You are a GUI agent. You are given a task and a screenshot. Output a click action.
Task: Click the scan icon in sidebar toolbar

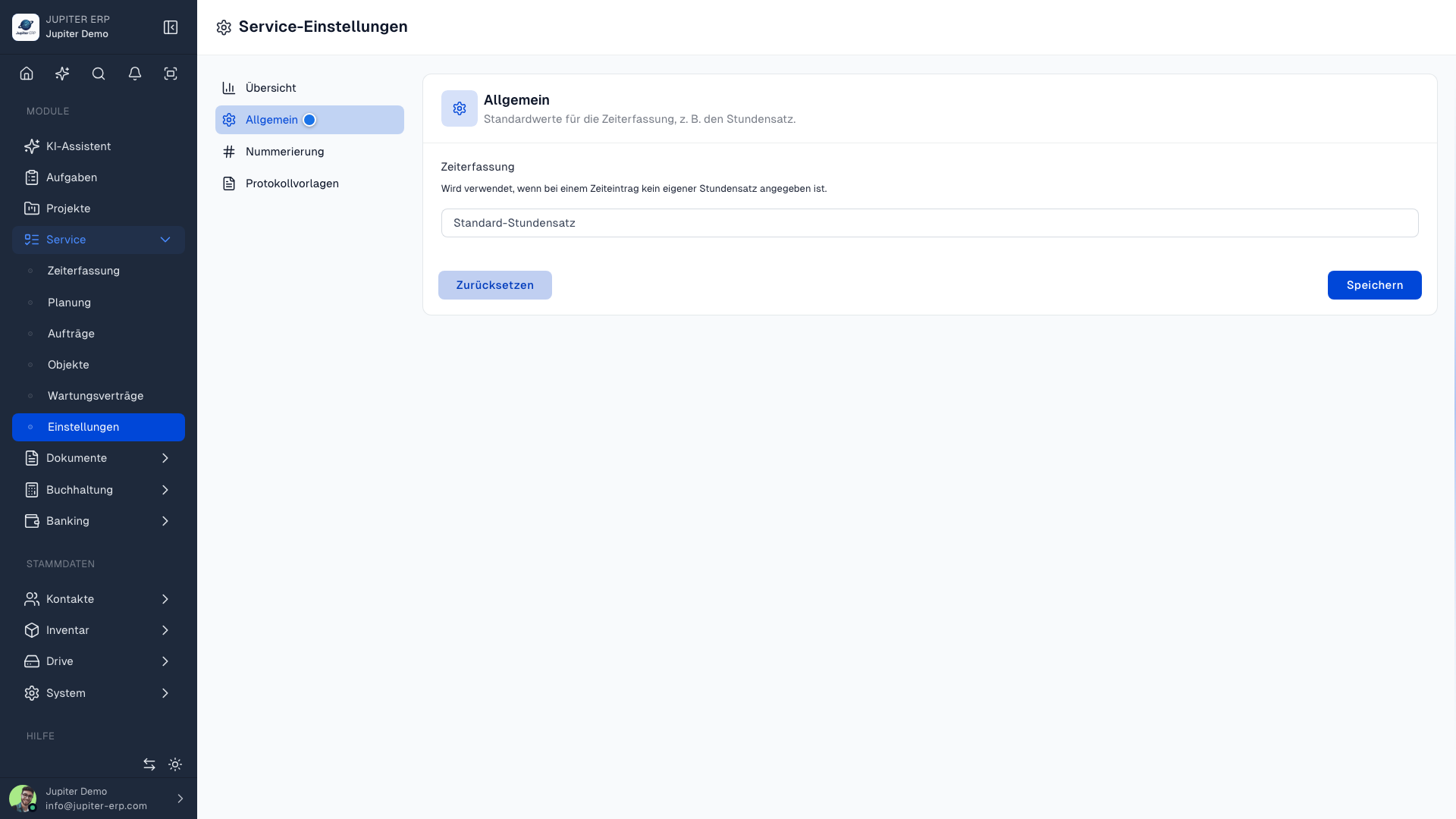pyautogui.click(x=171, y=74)
